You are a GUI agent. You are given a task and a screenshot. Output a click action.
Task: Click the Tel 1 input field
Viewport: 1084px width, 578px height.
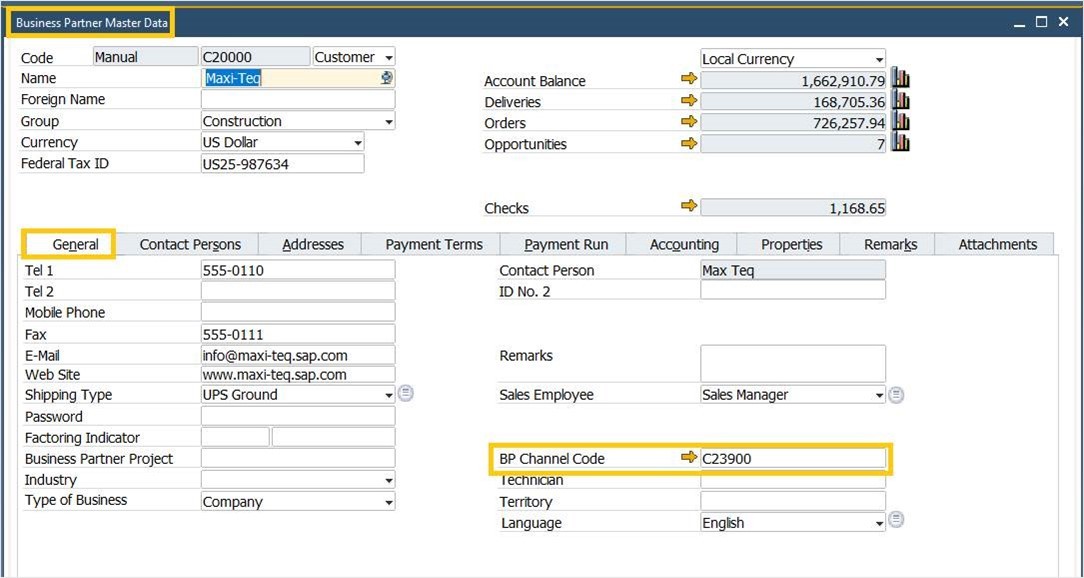[x=298, y=270]
